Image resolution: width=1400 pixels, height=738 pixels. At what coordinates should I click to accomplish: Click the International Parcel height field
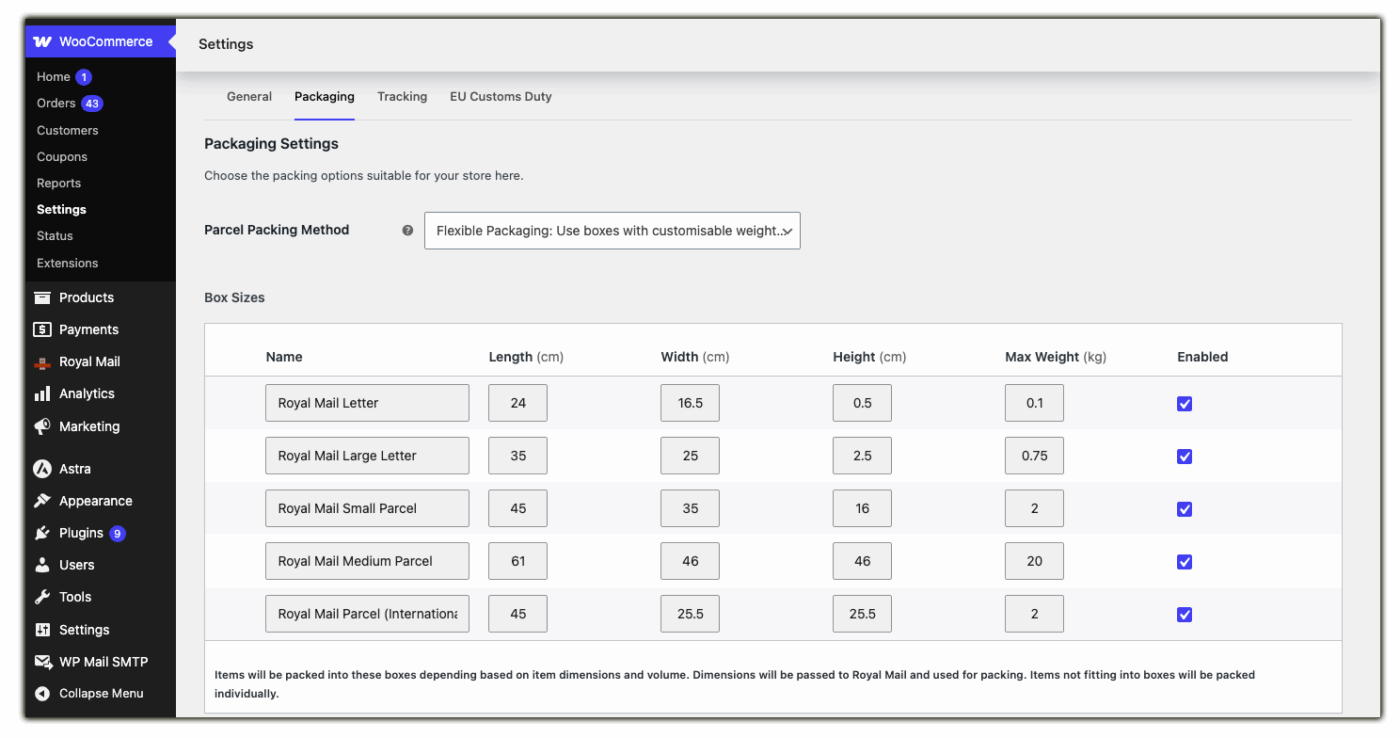(x=862, y=614)
